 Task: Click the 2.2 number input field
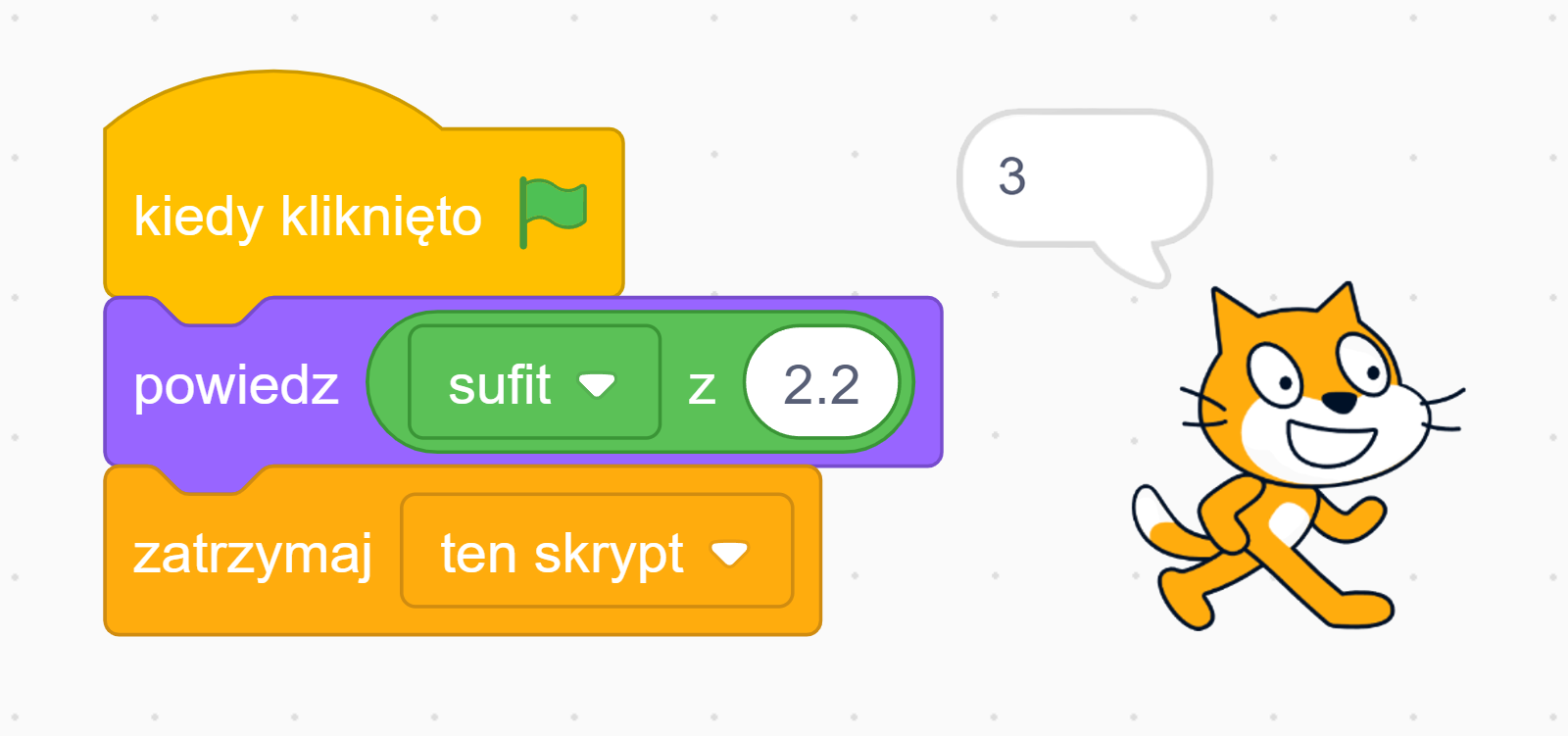click(x=821, y=384)
